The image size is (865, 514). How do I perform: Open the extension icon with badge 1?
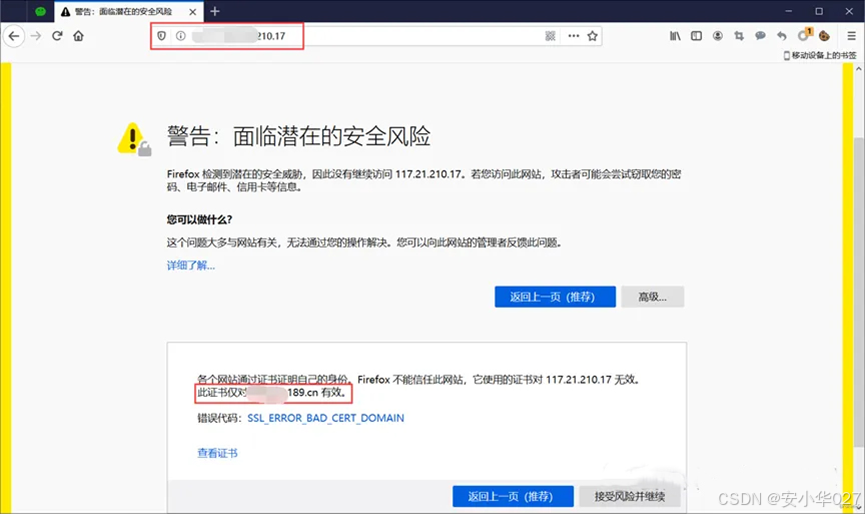(x=804, y=35)
